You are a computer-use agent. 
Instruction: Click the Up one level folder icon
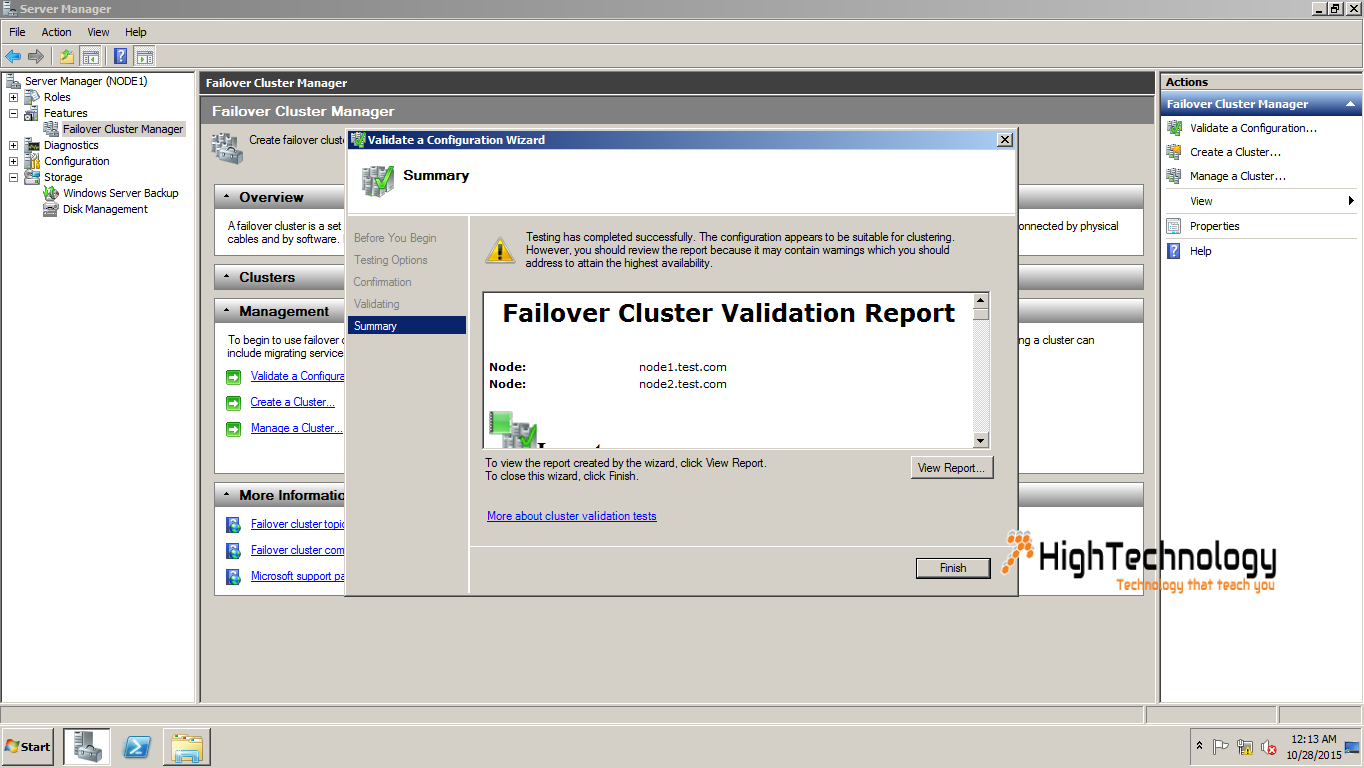tap(67, 56)
